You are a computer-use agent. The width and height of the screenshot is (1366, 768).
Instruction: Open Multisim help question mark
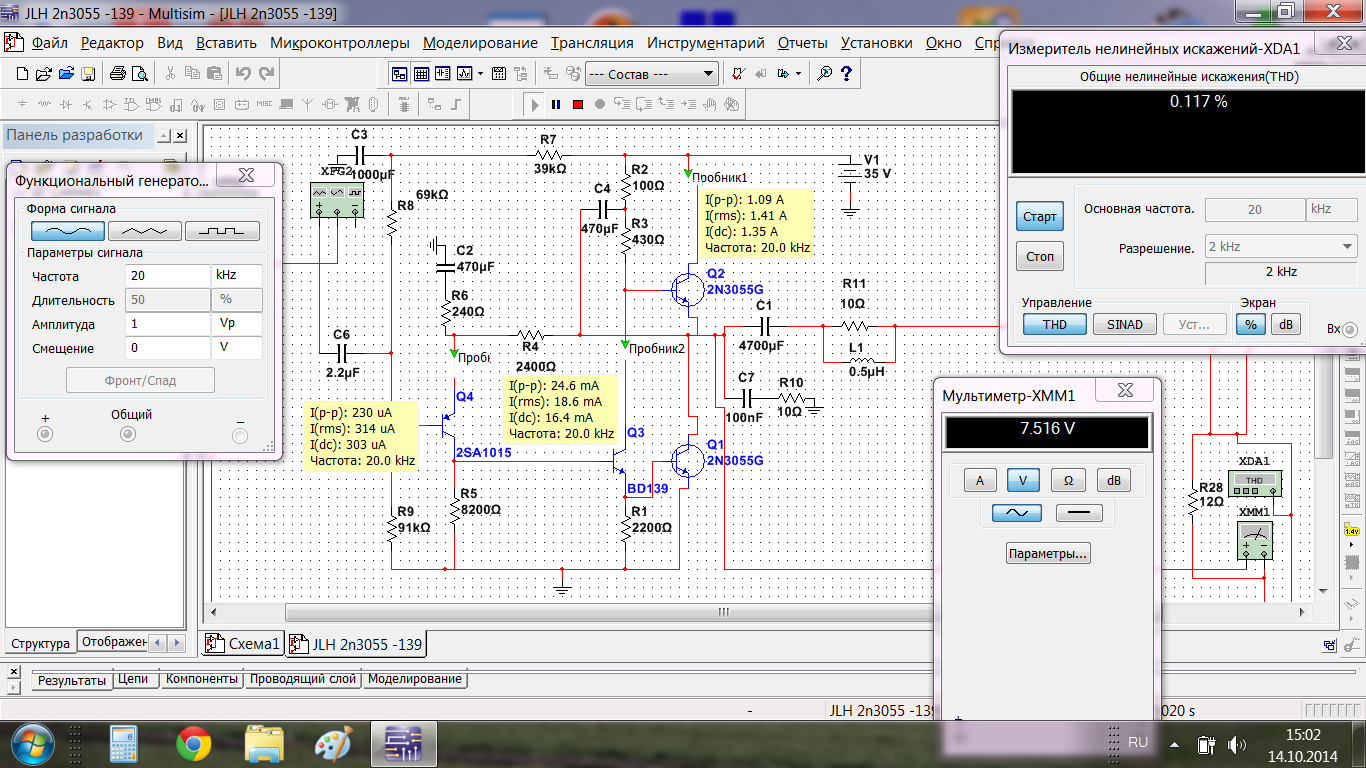point(847,74)
